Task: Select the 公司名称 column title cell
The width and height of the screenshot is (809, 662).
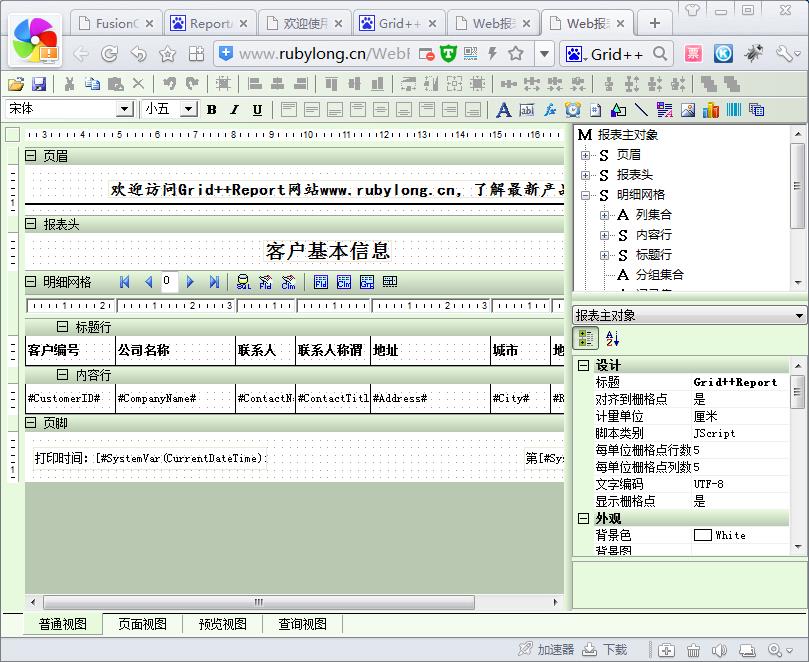Action: [x=175, y=350]
